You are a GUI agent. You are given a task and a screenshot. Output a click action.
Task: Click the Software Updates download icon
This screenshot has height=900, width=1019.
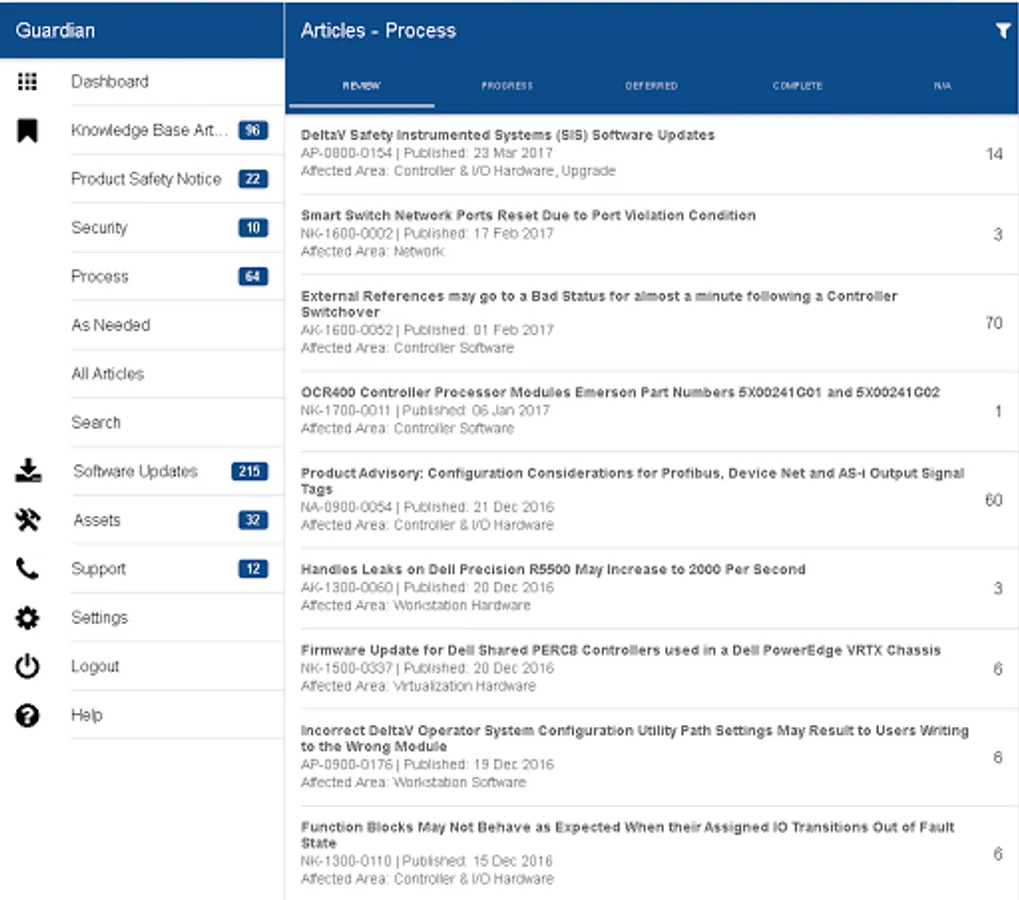(28, 470)
